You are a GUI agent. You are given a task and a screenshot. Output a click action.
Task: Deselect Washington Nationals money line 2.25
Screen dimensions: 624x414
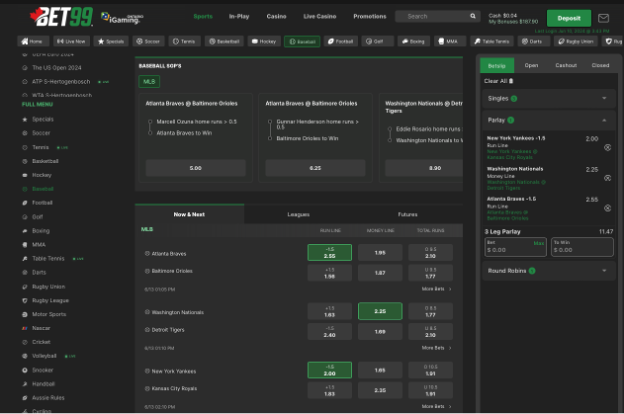[380, 312]
